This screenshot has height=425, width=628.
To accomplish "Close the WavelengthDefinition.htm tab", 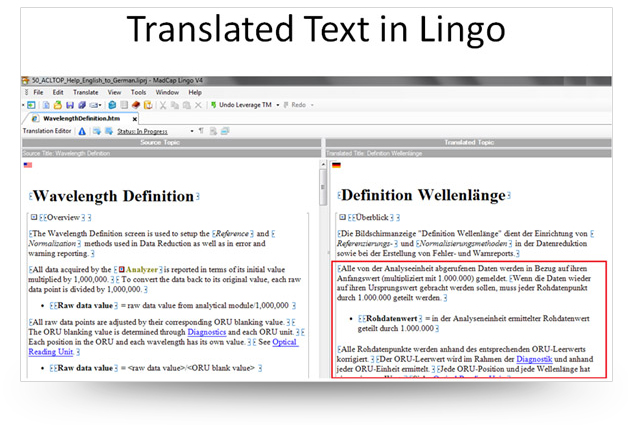I will [x=135, y=119].
